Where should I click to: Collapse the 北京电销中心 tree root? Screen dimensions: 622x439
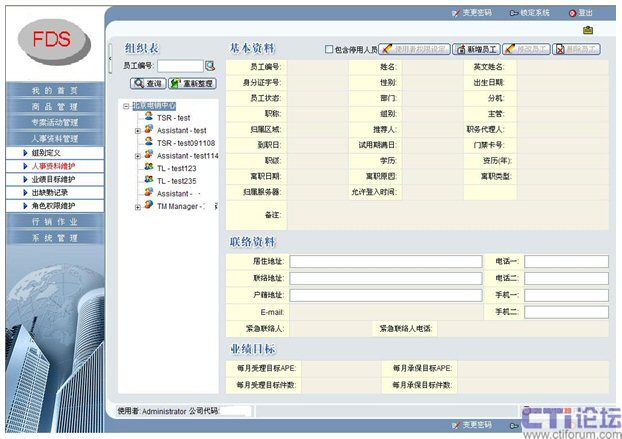click(125, 105)
